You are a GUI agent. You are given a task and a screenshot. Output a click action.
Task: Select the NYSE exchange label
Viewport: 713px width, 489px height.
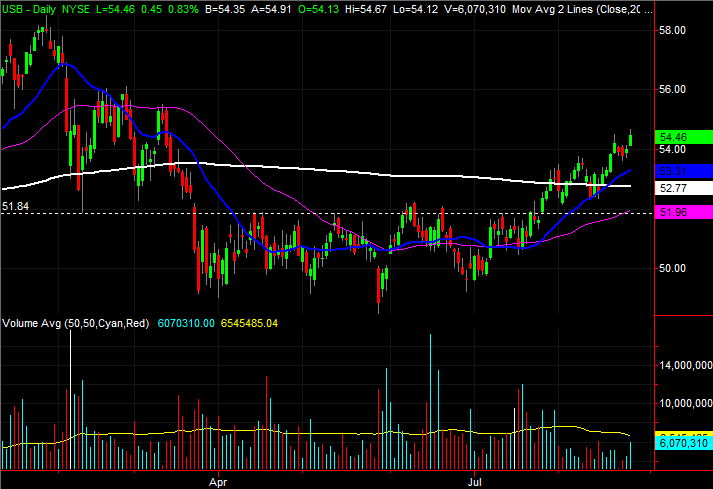(76, 9)
